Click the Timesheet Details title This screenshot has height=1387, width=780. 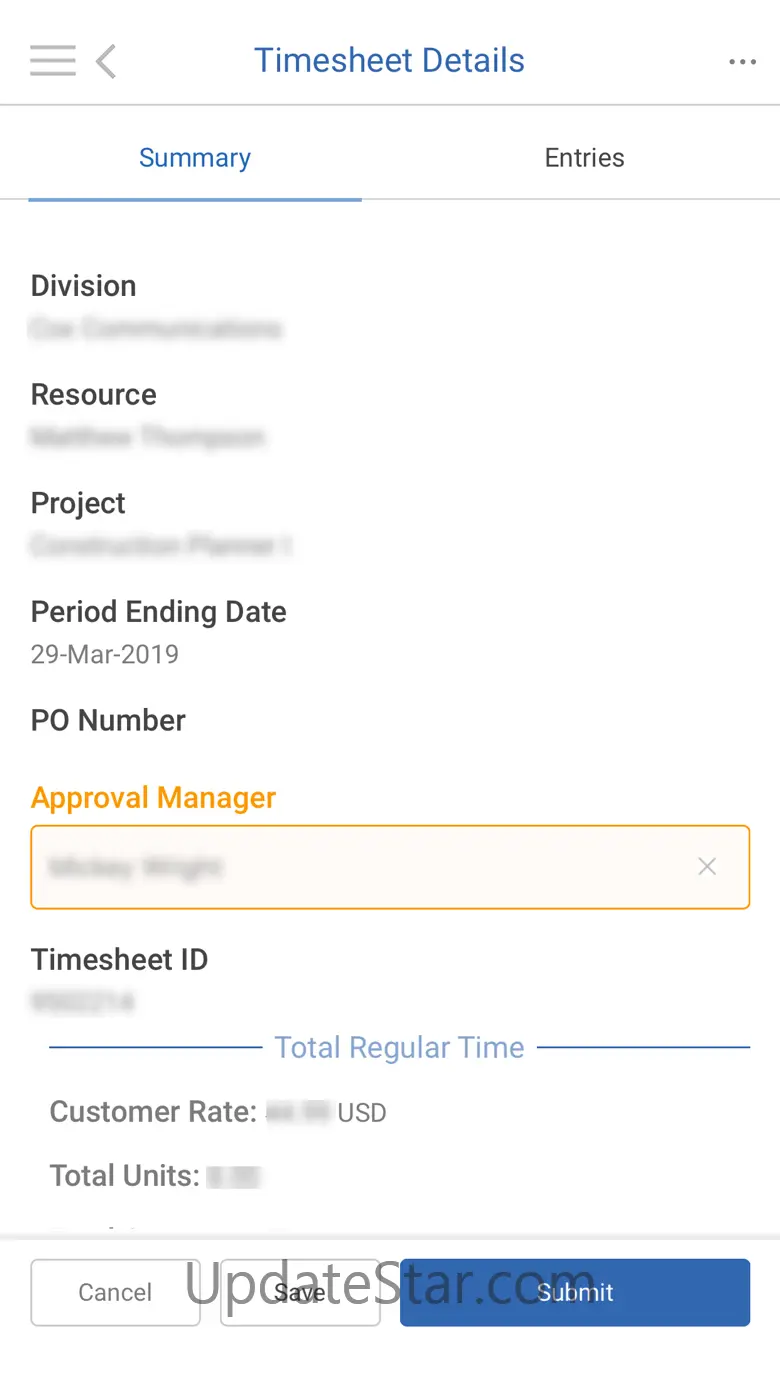(x=389, y=61)
